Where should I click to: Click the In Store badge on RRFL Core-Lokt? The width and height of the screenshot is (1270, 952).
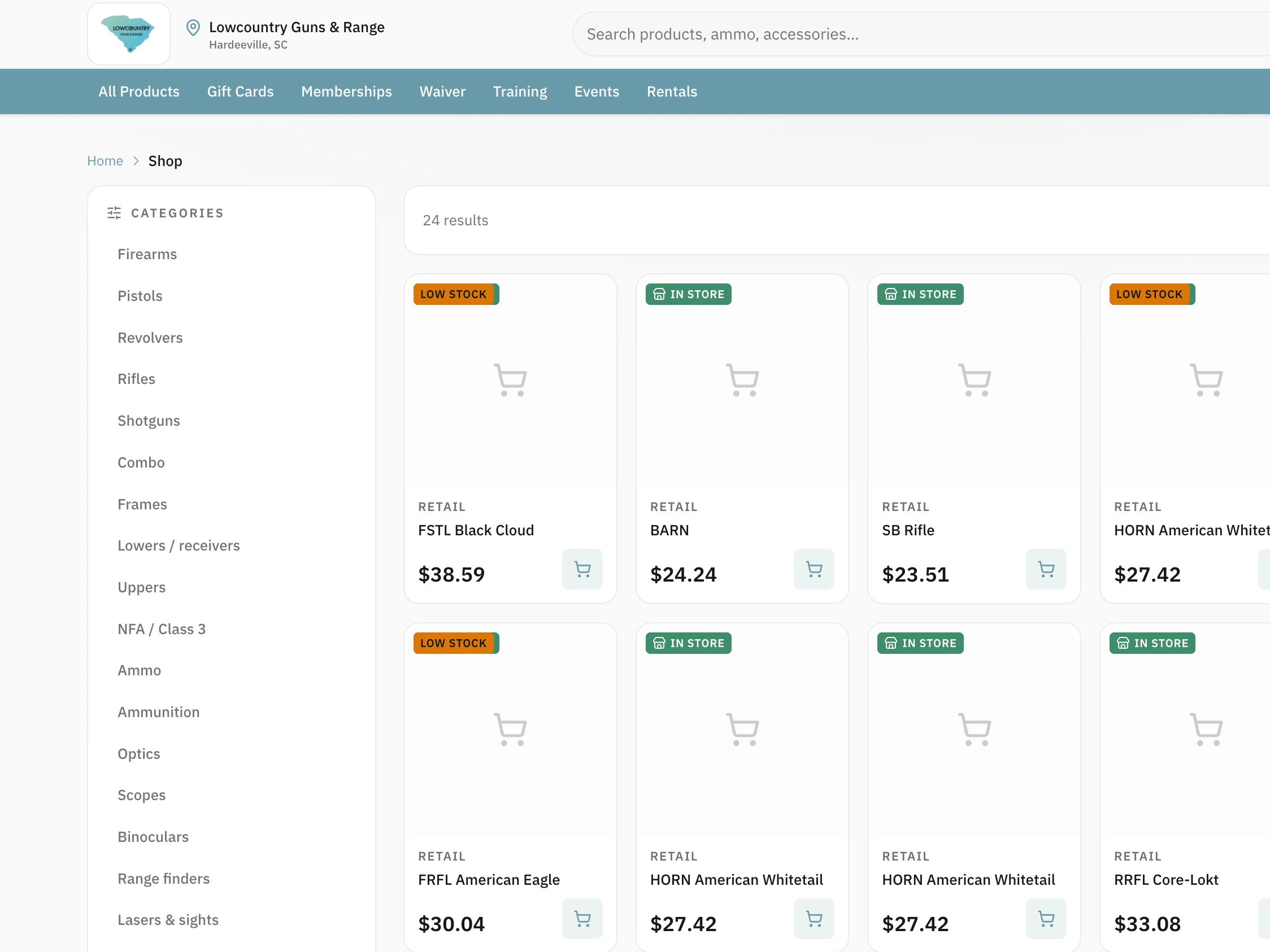[1152, 644]
